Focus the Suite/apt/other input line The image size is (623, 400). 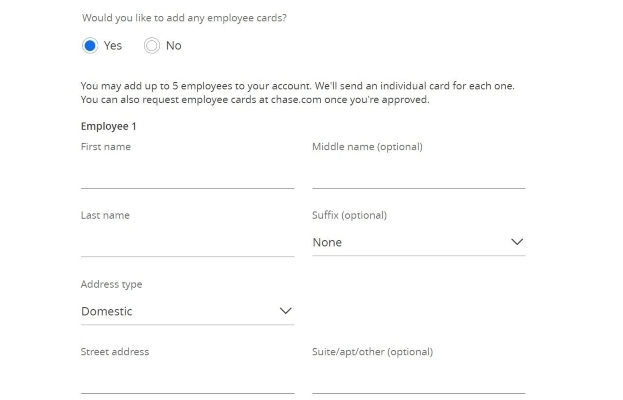pyautogui.click(x=418, y=380)
